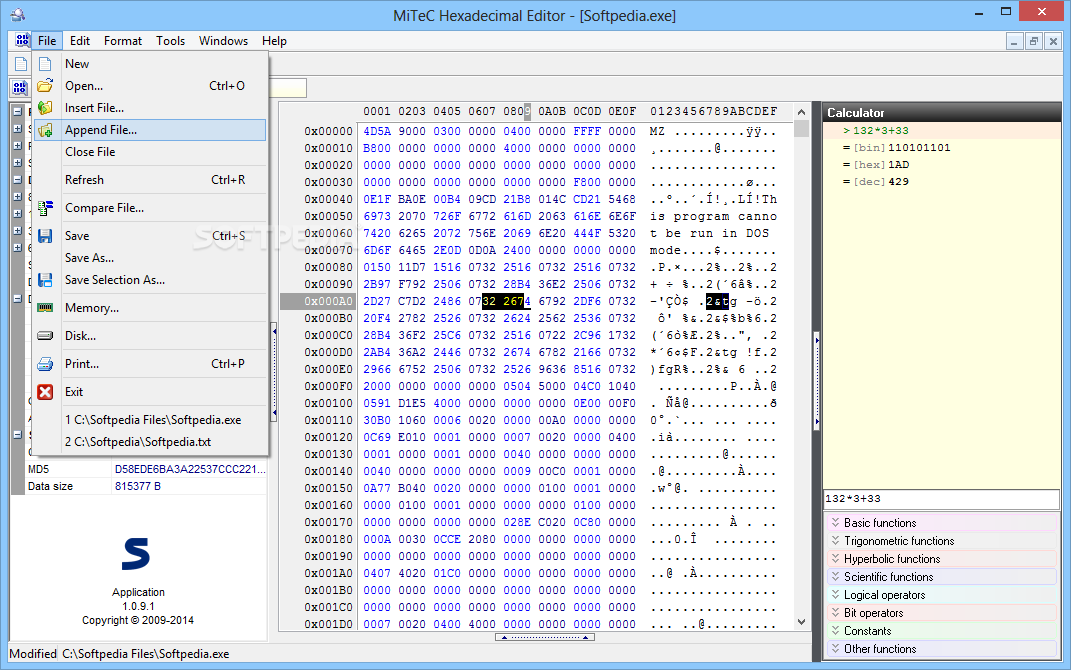1071x670 pixels.
Task: Click the New file icon in File menu
Action: [x=45, y=64]
